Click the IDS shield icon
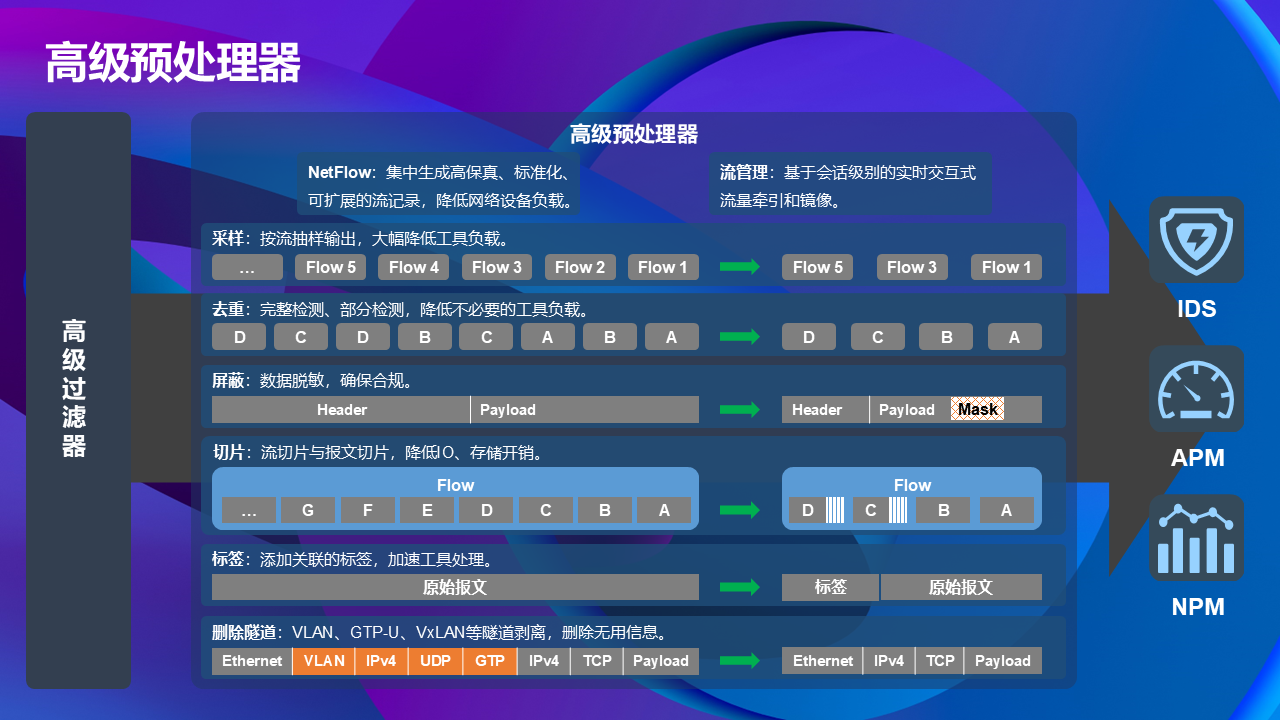Viewport: 1280px width, 720px height. click(x=1196, y=240)
